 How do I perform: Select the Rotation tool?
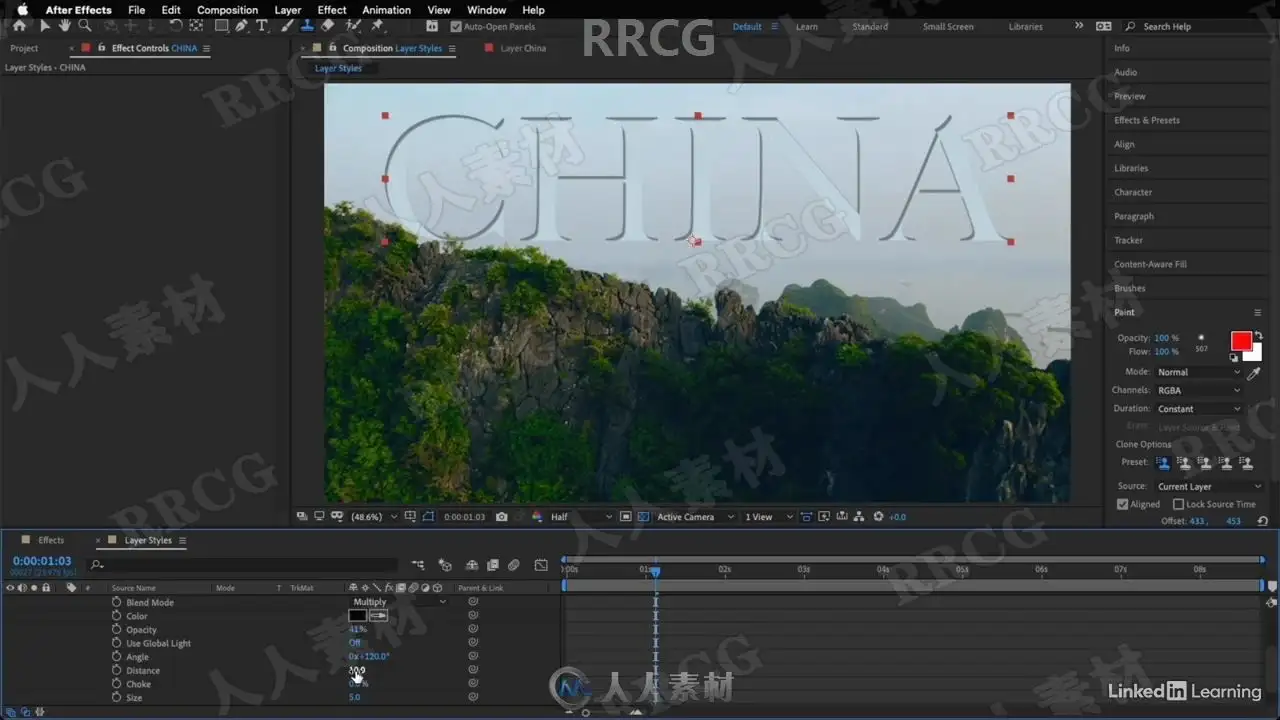coord(177,26)
